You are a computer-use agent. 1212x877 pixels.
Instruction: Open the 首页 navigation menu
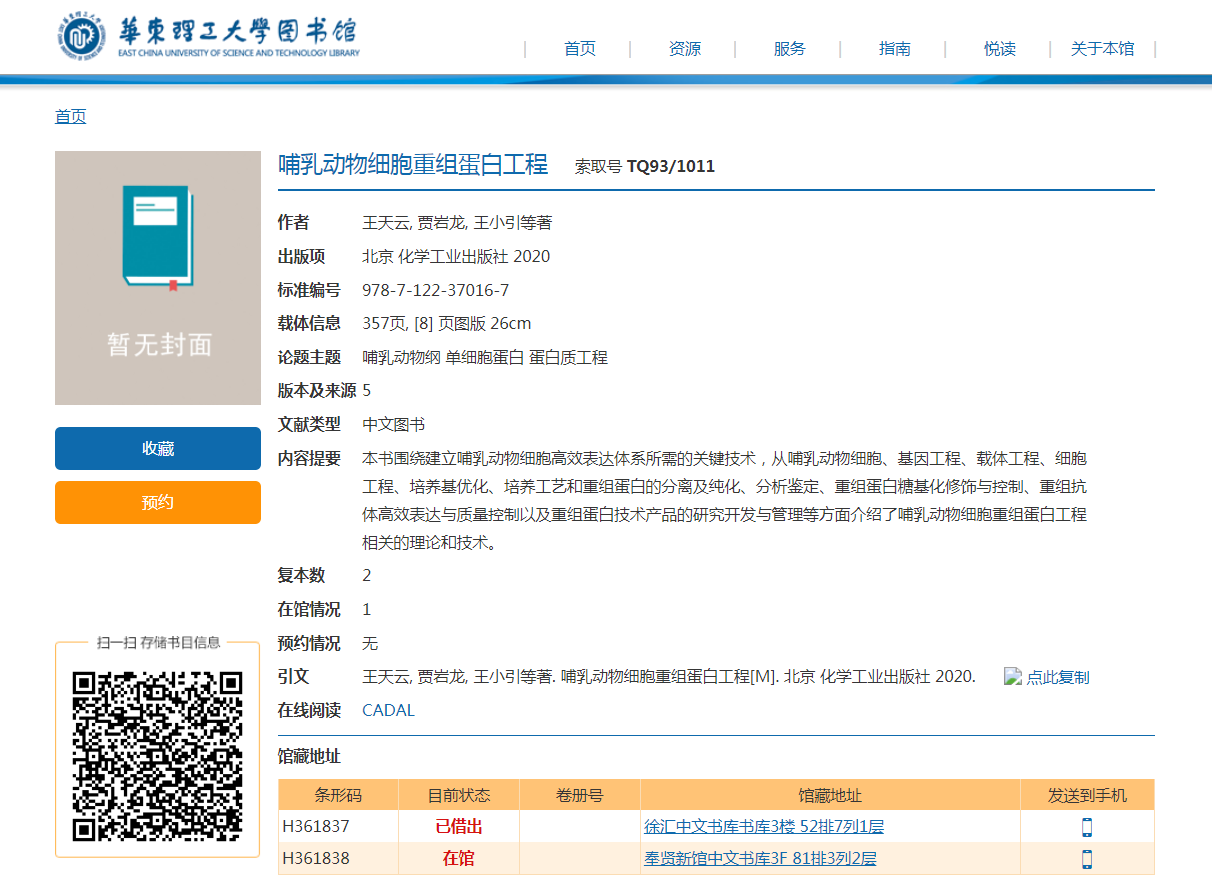tap(579, 49)
